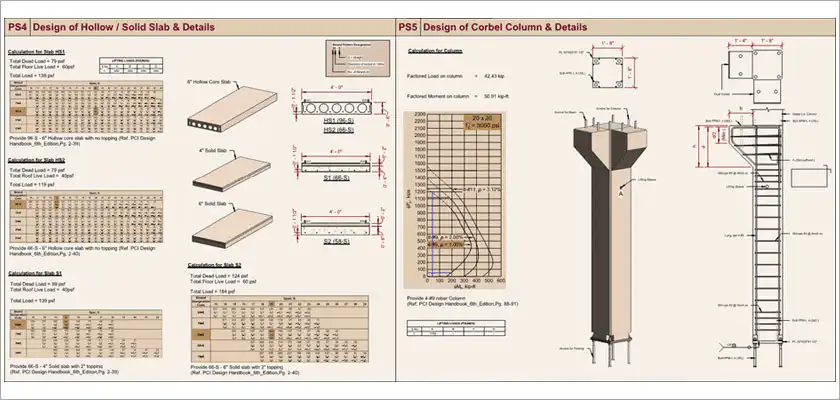Click the 'HS2 (66-S)' section label
This screenshot has height=400, width=840.
tap(338, 130)
